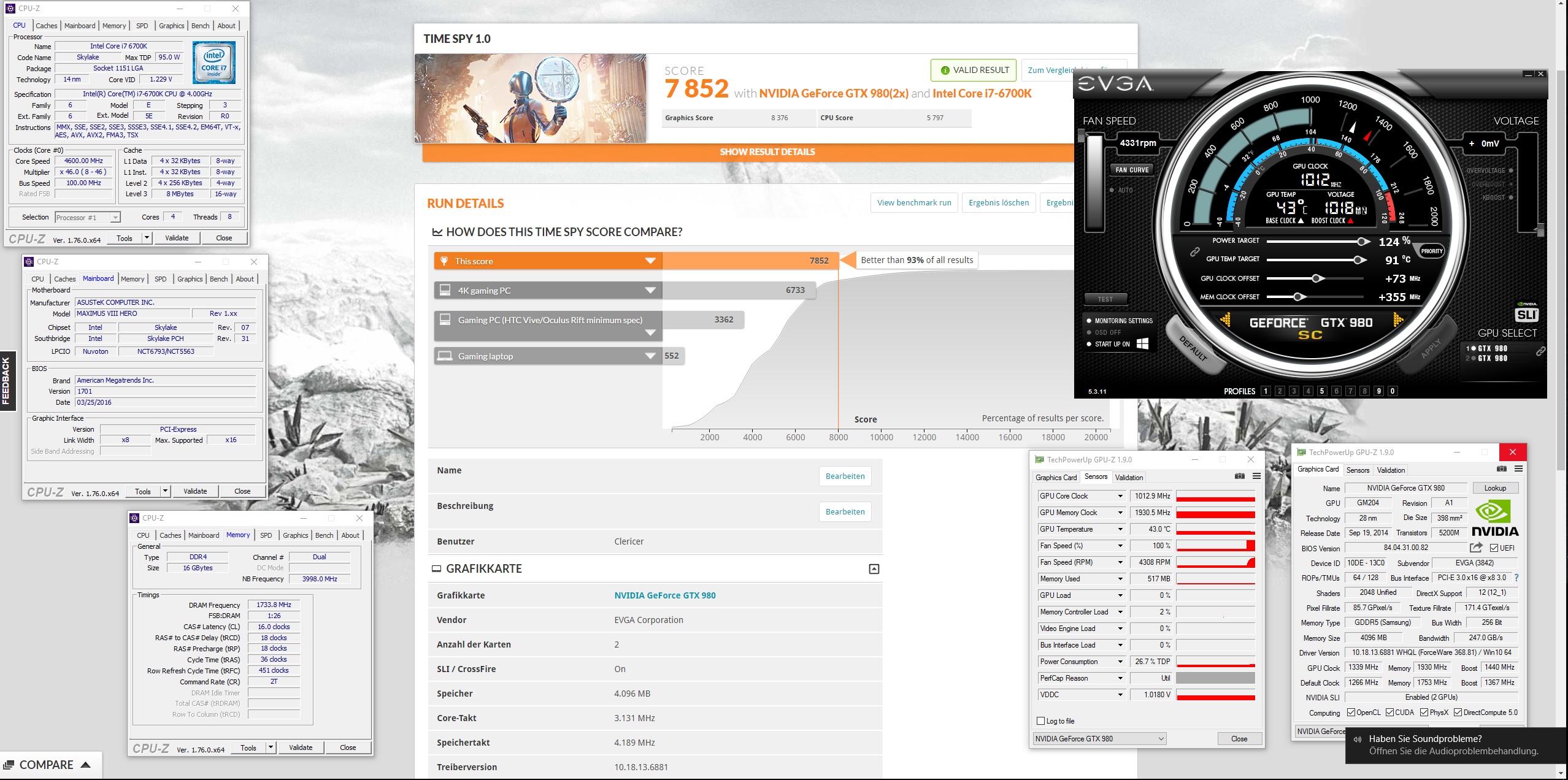
Task: Click the camera icon in GPU-Z Graphics Card window
Action: (x=1501, y=469)
